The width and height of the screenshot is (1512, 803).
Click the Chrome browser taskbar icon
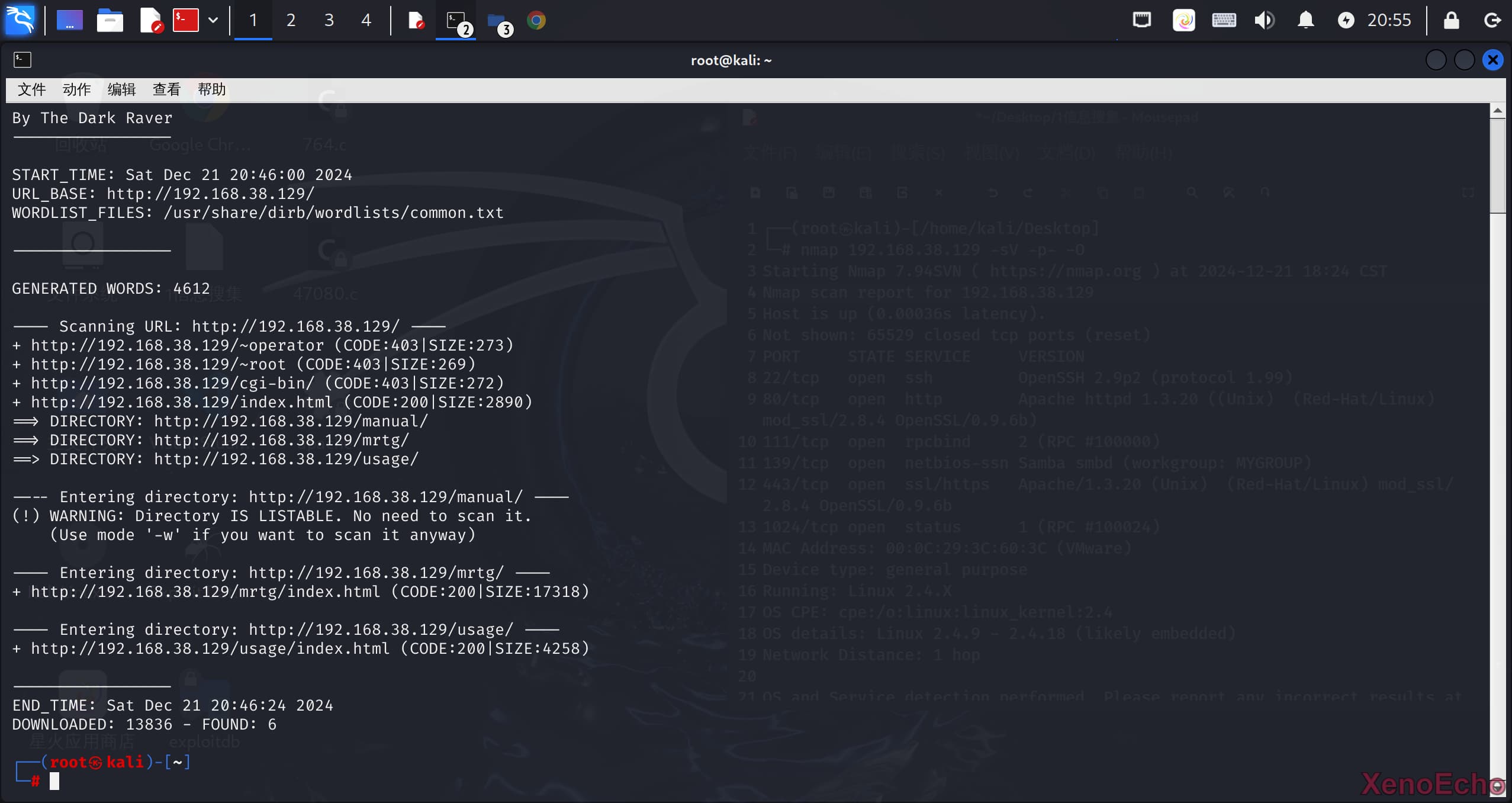pyautogui.click(x=536, y=21)
